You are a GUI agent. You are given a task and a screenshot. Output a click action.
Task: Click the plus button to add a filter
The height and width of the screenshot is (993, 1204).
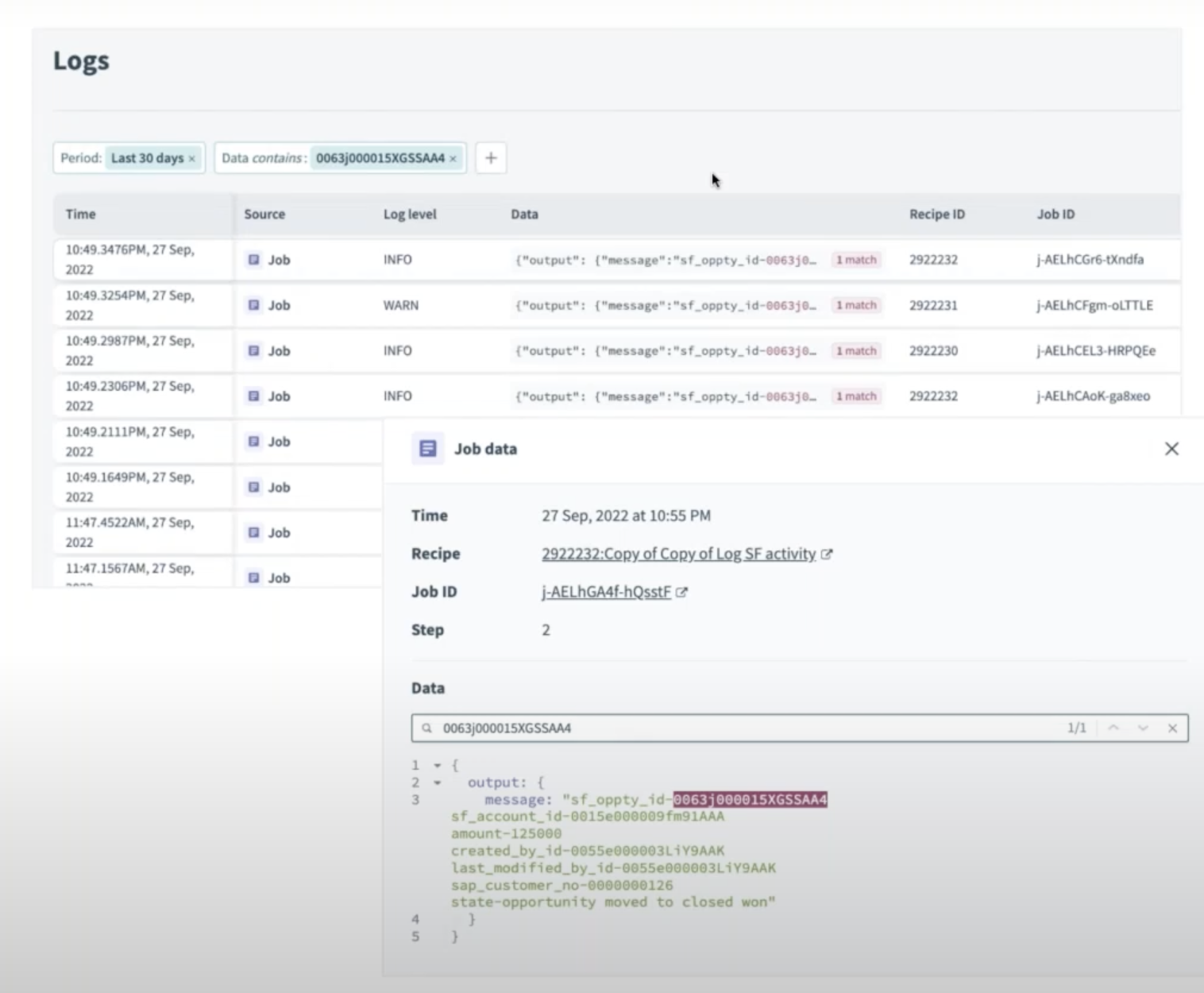click(491, 158)
